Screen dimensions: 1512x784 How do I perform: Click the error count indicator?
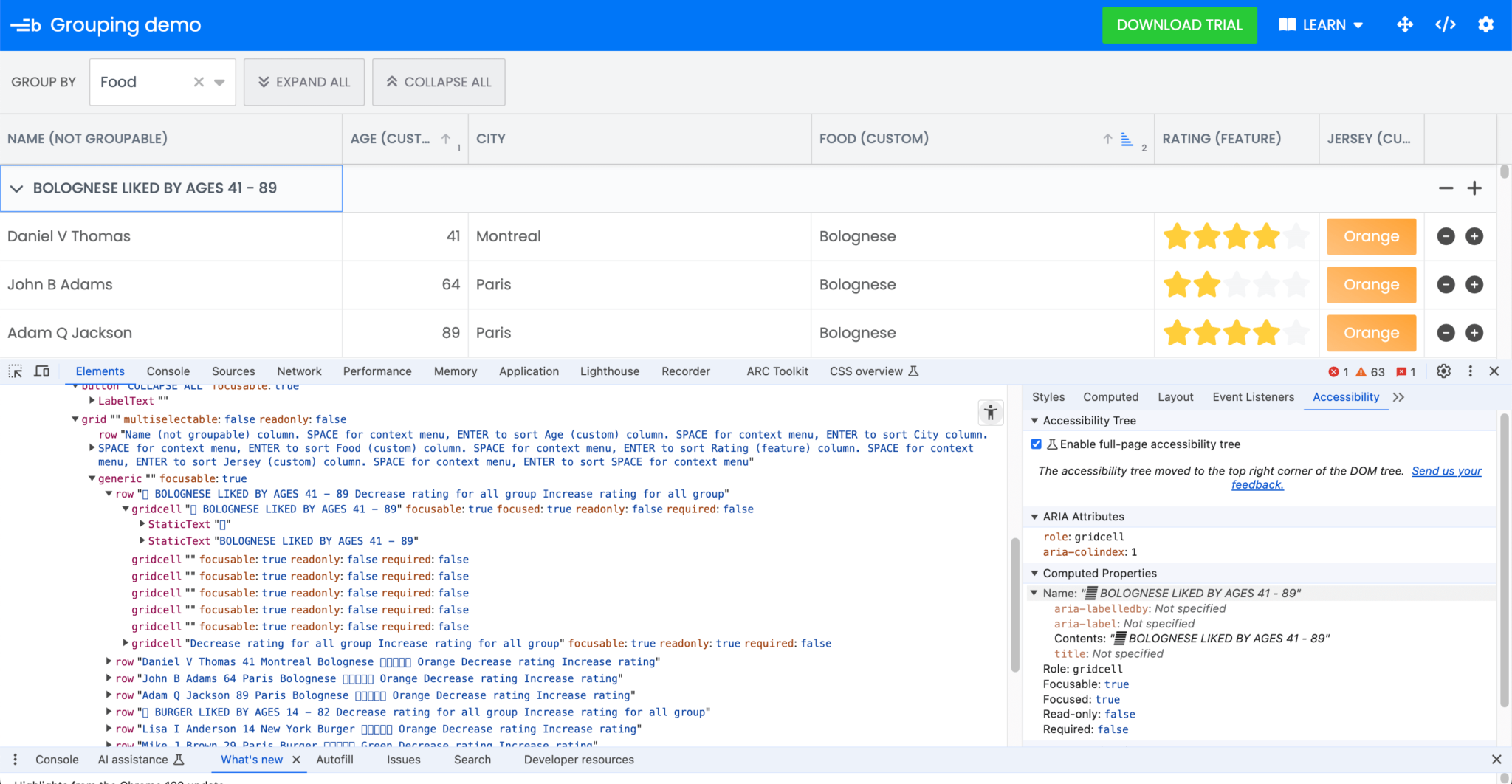tap(1339, 372)
